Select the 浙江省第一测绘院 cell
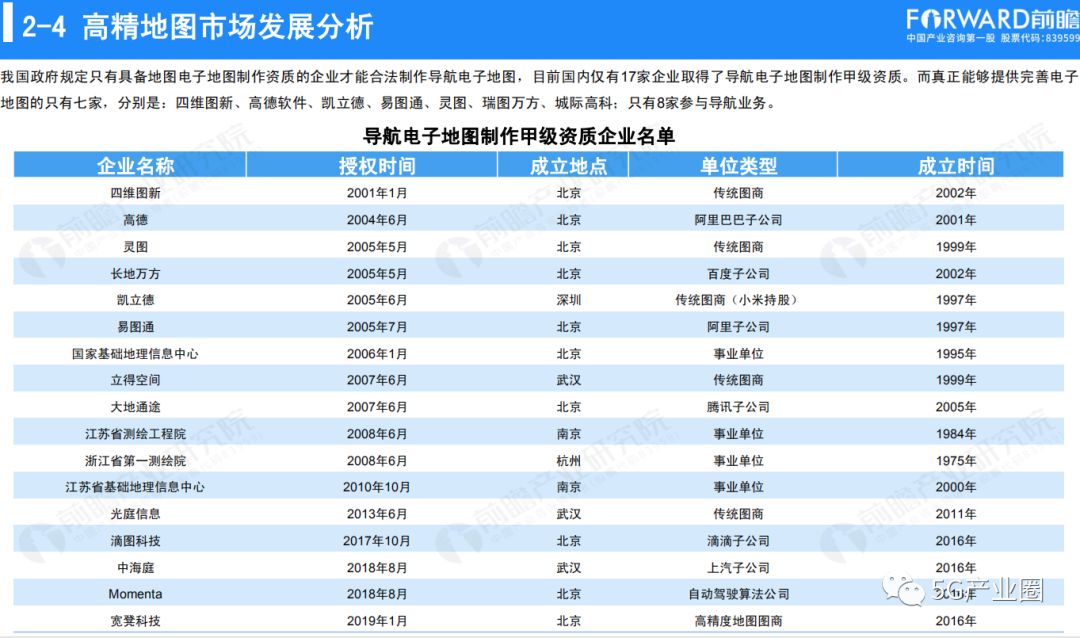 (135, 460)
